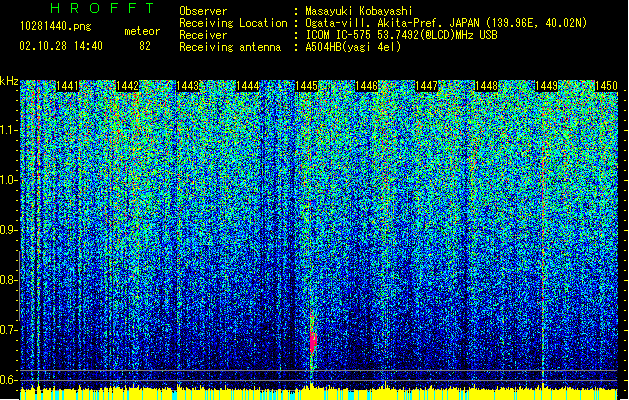629x400 pixels.
Task: Click the HROFFT title text
Action: pos(103,8)
